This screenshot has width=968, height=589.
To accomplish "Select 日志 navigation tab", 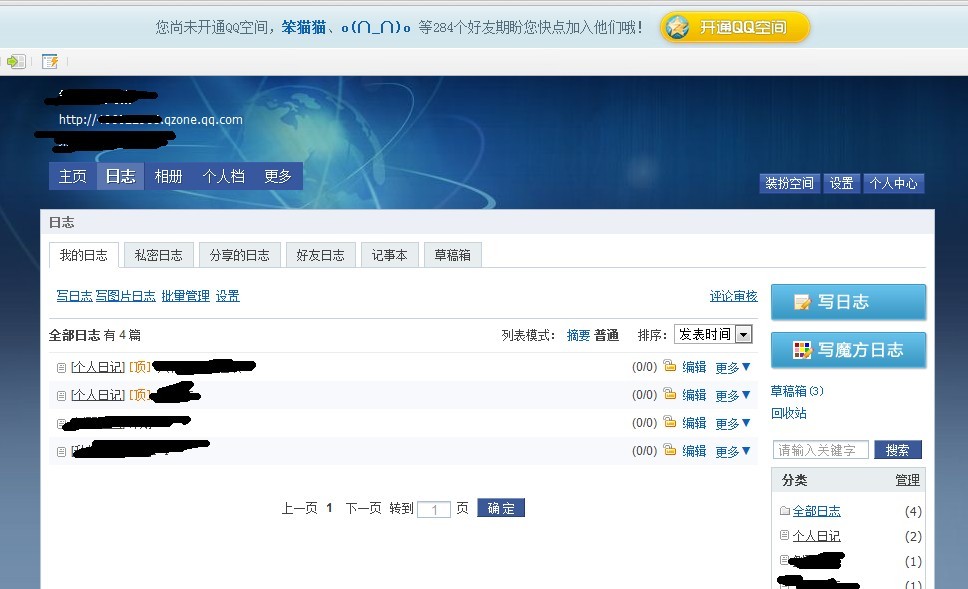I will pos(120,176).
